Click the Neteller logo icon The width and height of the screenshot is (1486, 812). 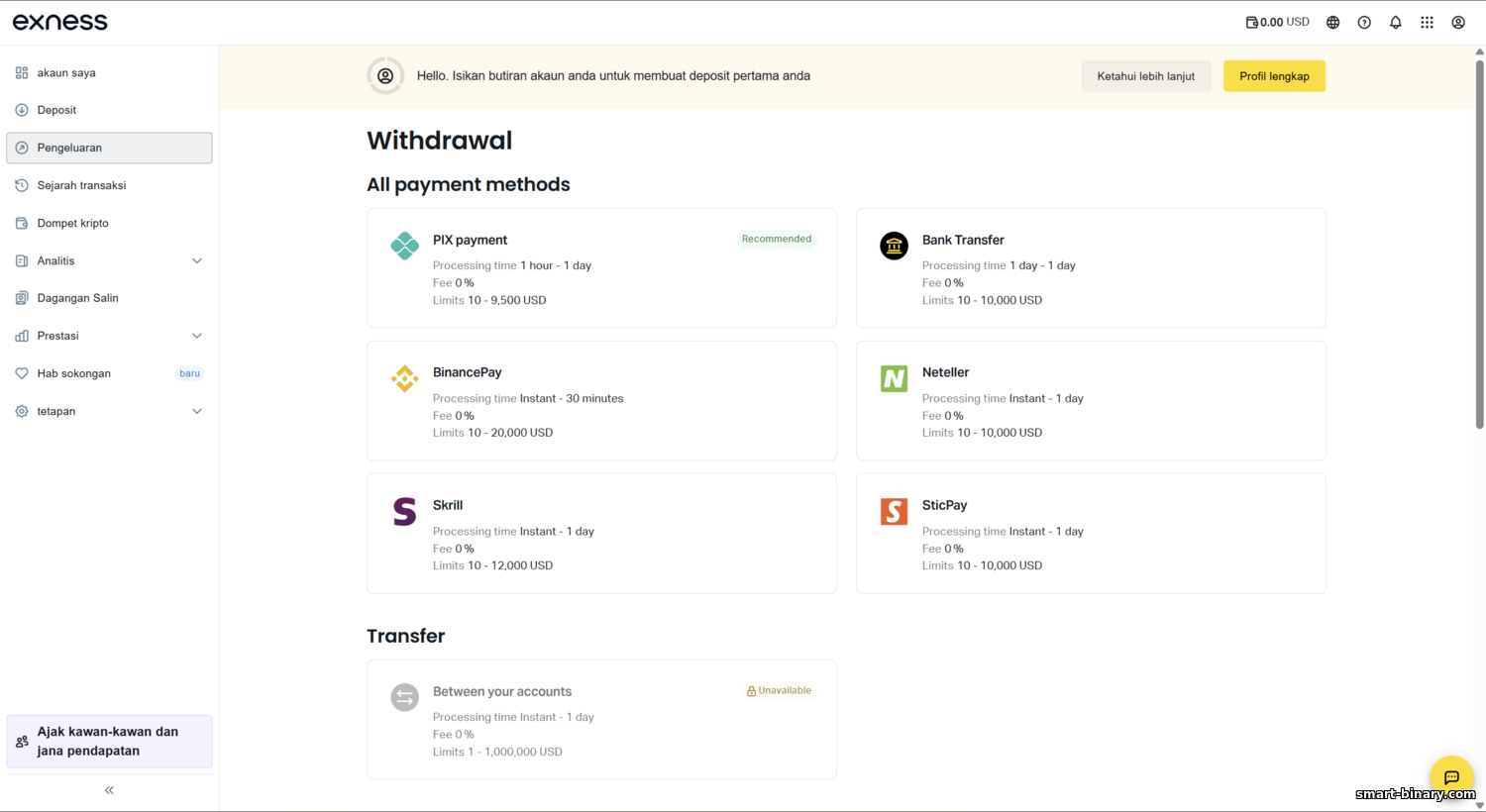pyautogui.click(x=894, y=378)
